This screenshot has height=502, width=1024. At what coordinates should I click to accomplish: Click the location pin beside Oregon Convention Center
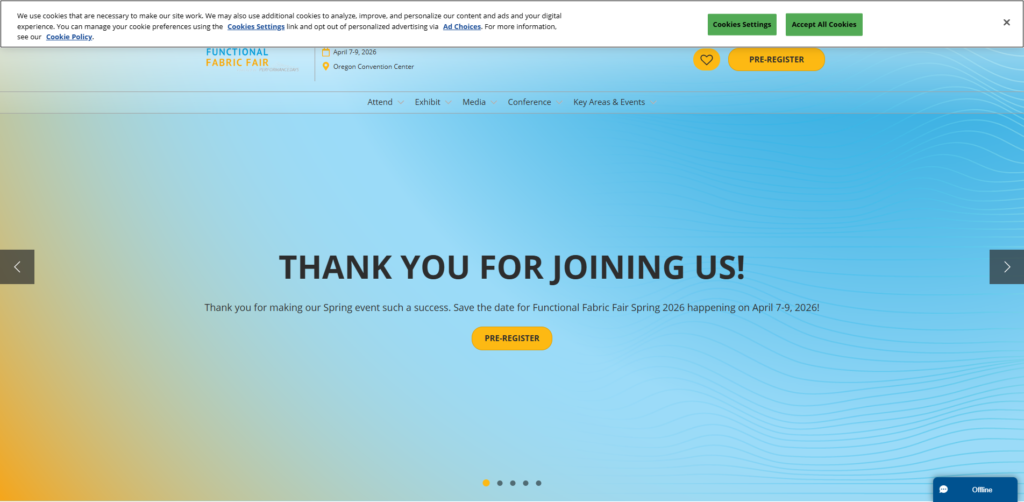(326, 67)
